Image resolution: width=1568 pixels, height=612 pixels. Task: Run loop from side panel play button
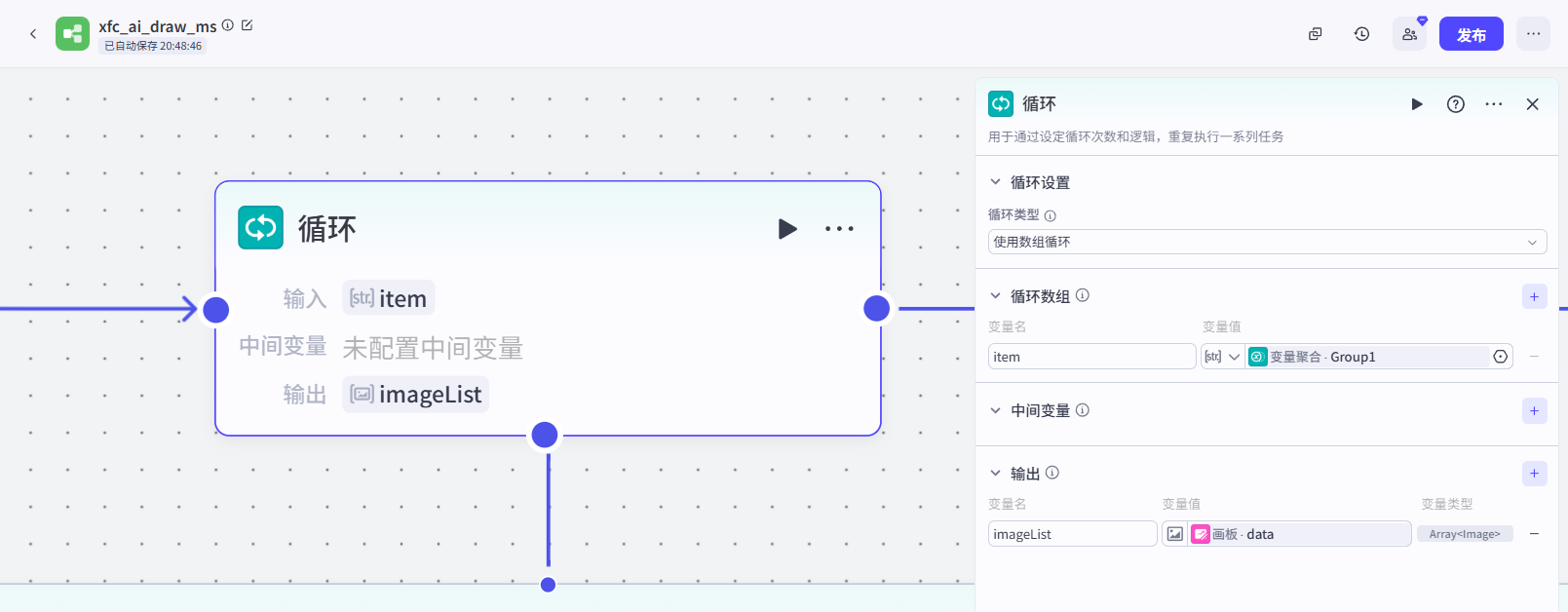tap(1417, 104)
